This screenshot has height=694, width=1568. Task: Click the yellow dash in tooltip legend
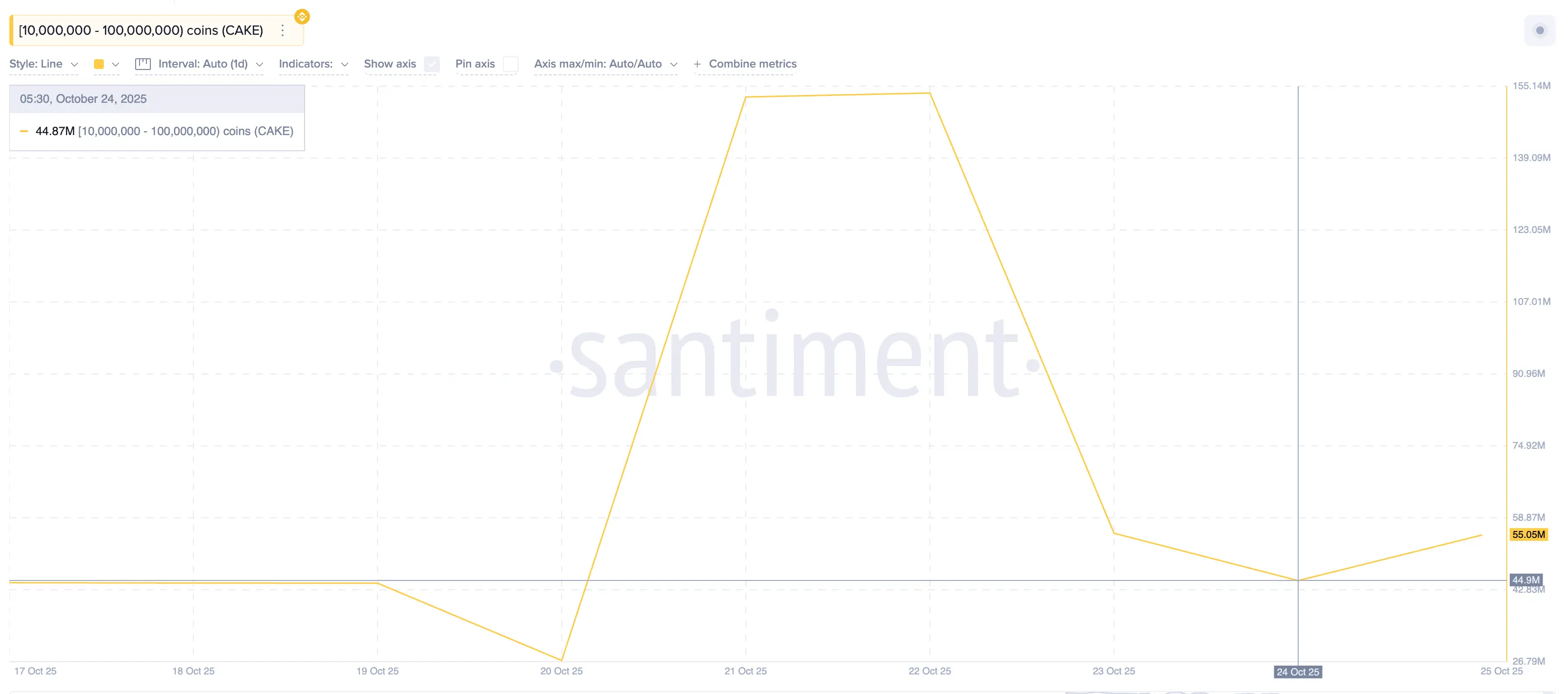pyautogui.click(x=24, y=131)
